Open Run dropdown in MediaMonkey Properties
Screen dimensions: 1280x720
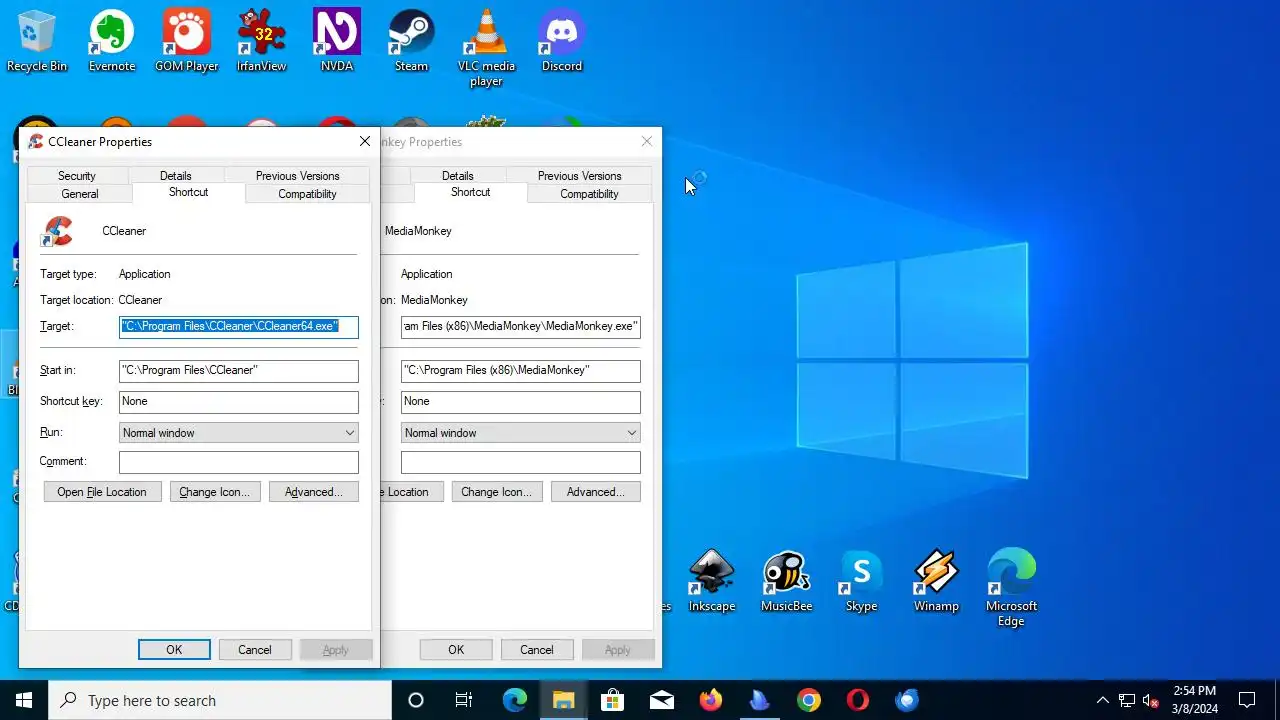(x=521, y=433)
